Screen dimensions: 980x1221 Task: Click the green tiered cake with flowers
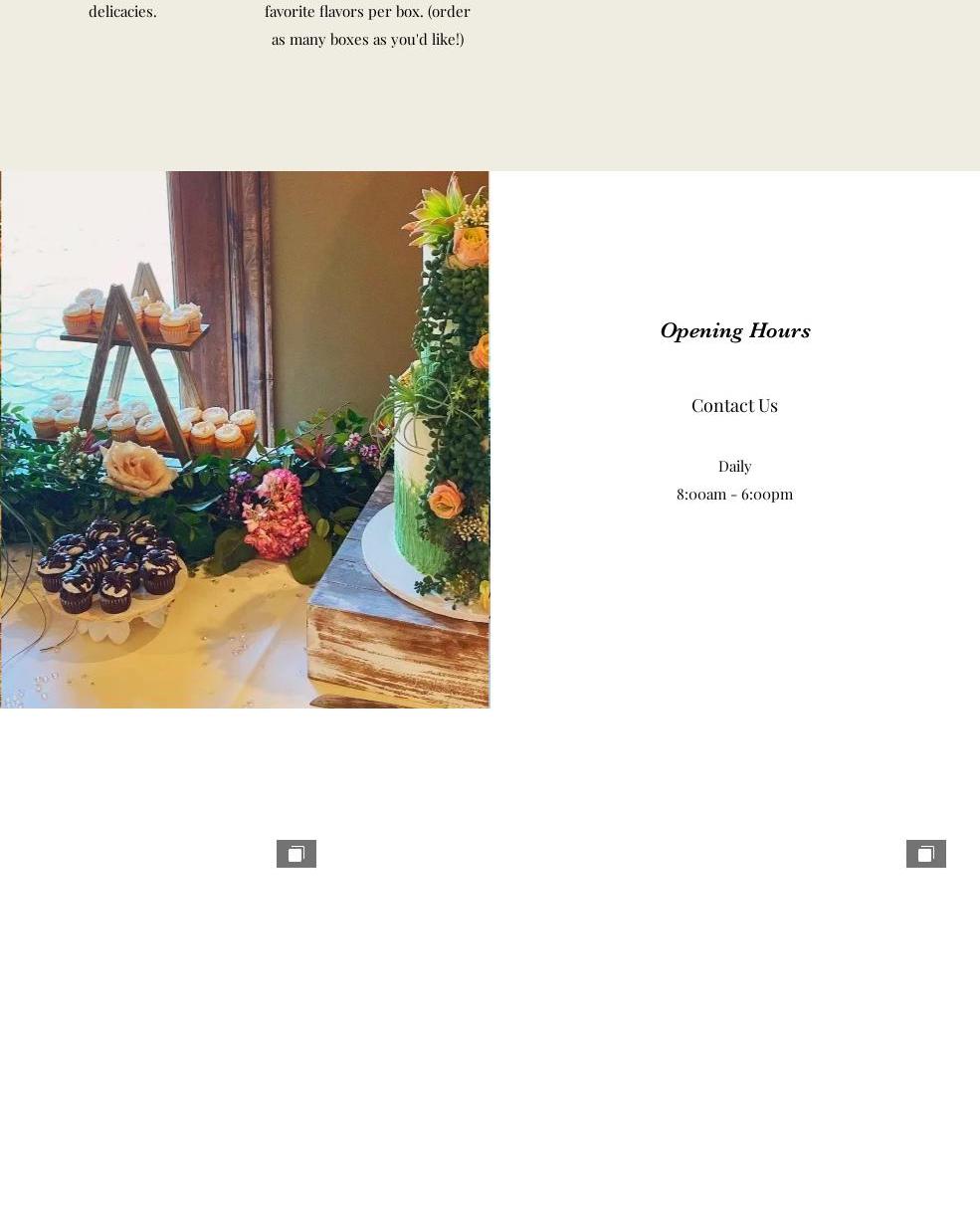pos(445,398)
